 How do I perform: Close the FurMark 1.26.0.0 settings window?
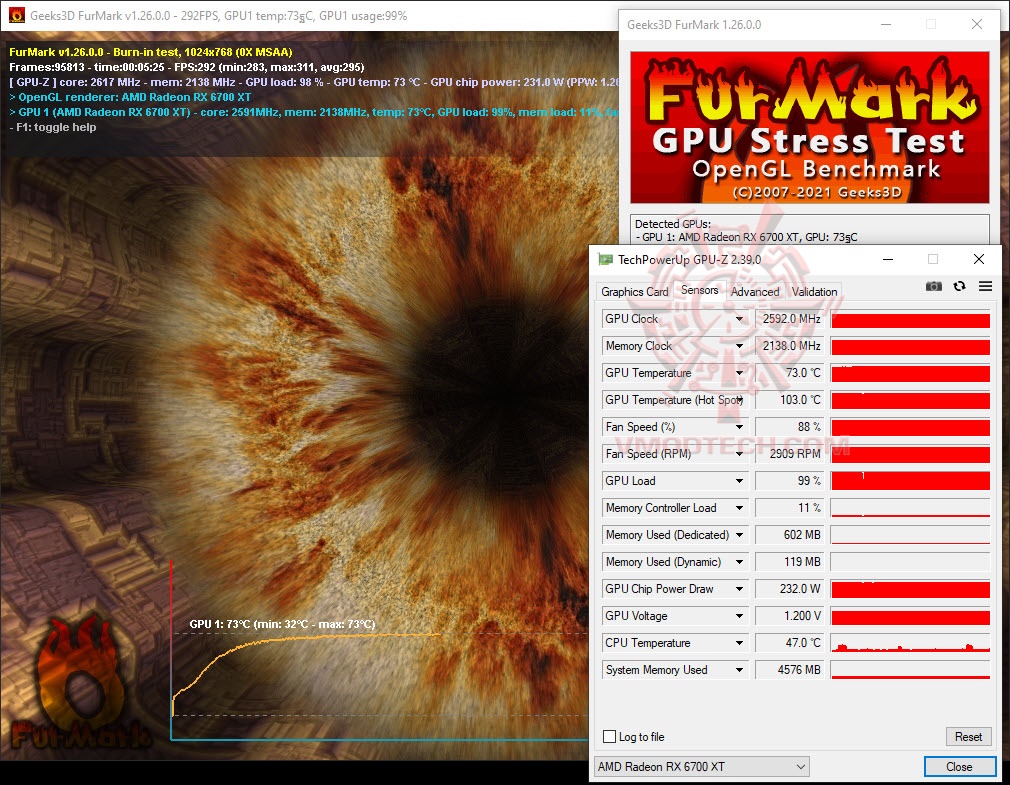(977, 24)
